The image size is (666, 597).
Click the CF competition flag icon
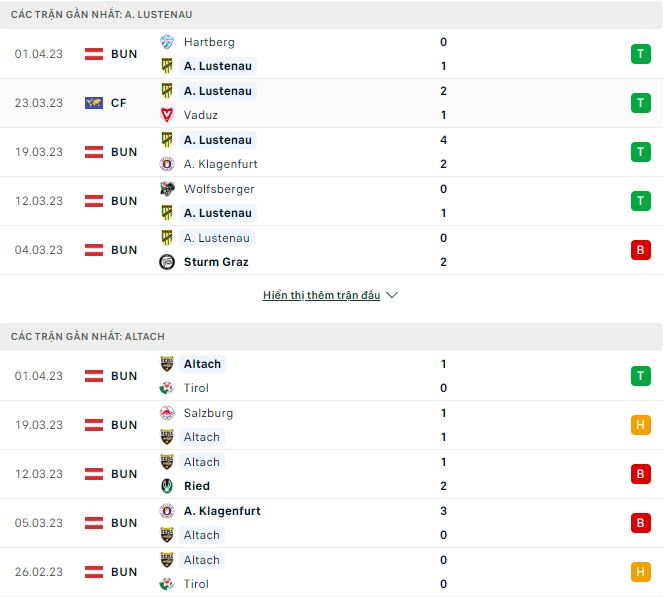pyautogui.click(x=95, y=102)
